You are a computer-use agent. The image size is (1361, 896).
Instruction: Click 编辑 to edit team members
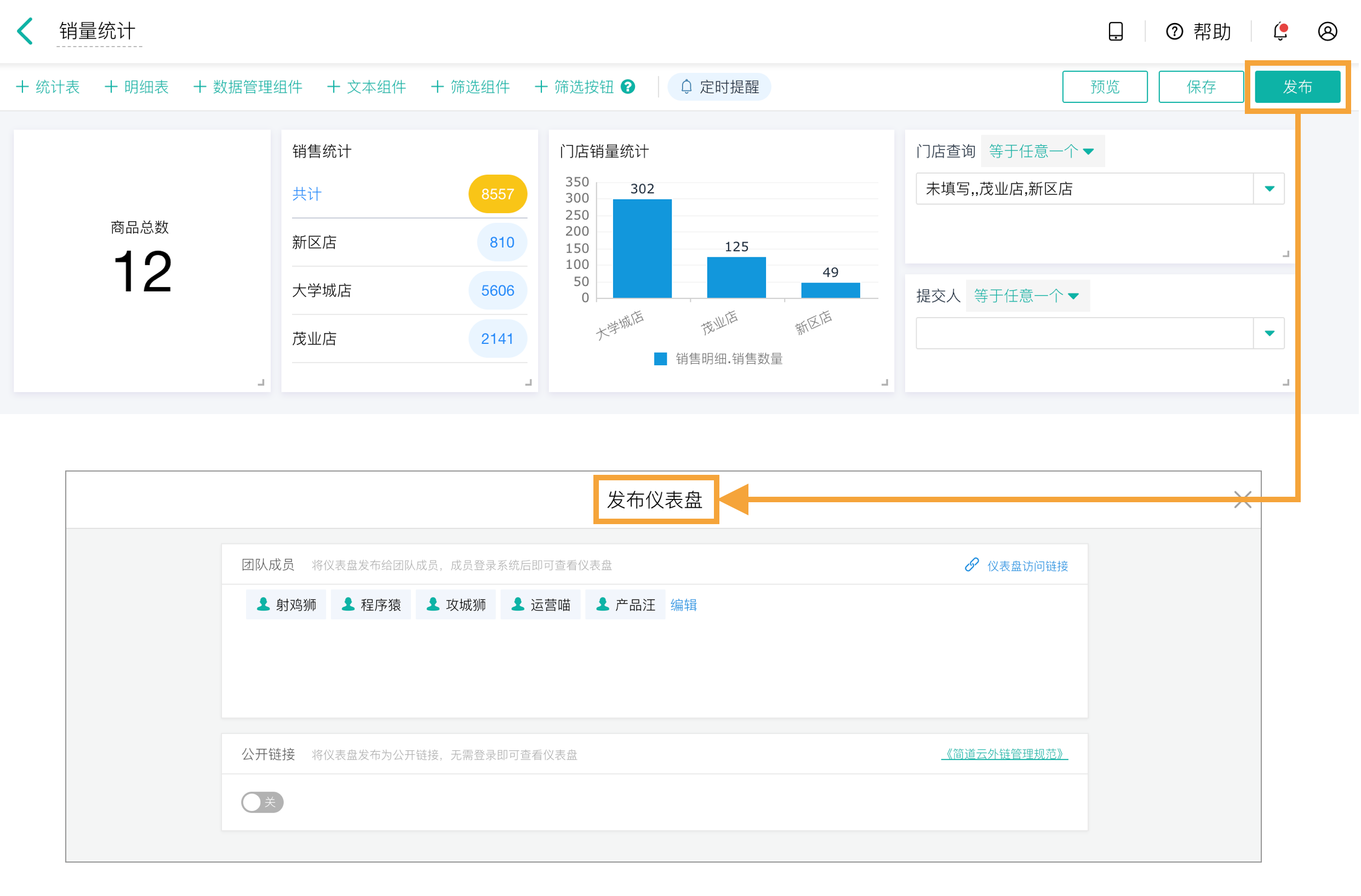684,606
